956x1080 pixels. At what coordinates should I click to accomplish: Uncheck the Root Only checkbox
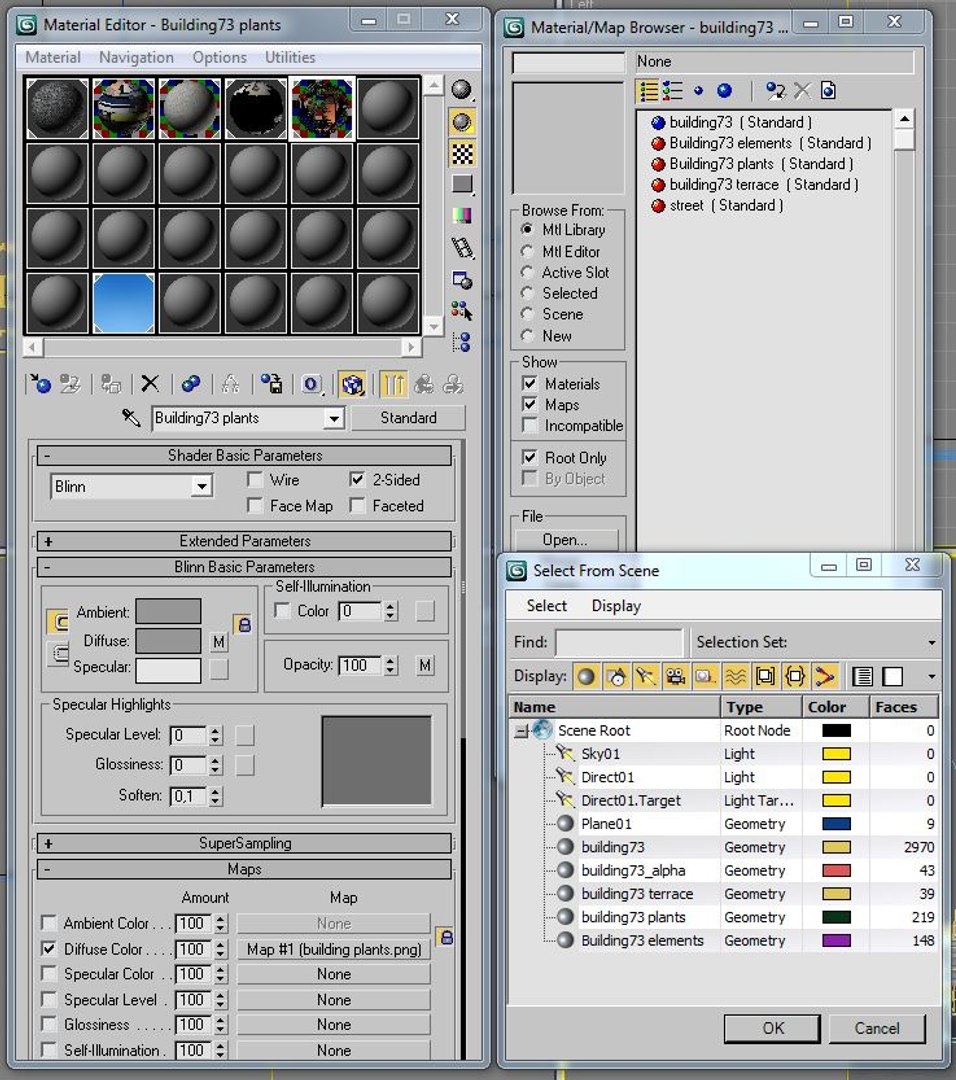point(530,457)
